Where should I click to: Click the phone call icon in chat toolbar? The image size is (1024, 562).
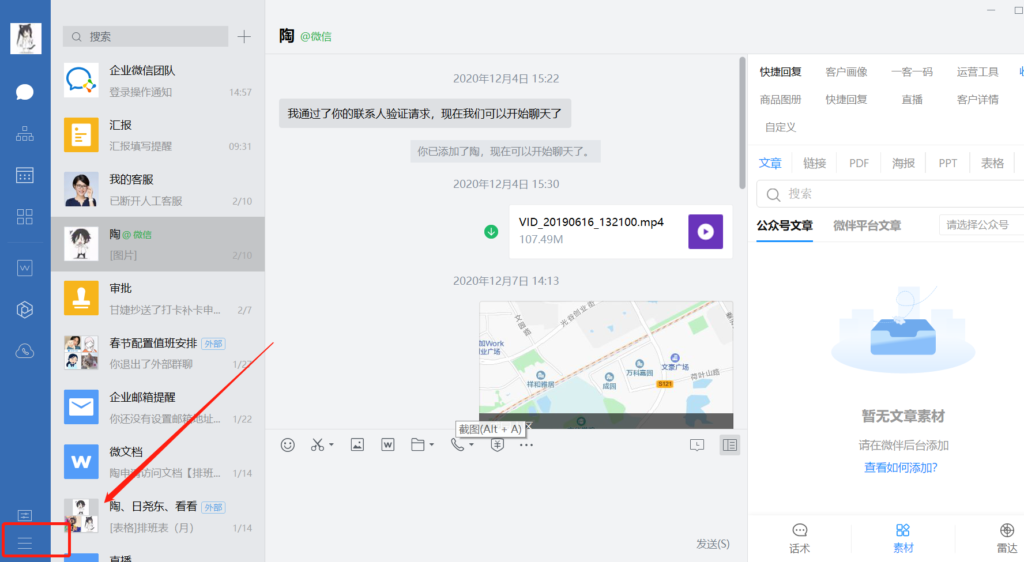point(457,445)
